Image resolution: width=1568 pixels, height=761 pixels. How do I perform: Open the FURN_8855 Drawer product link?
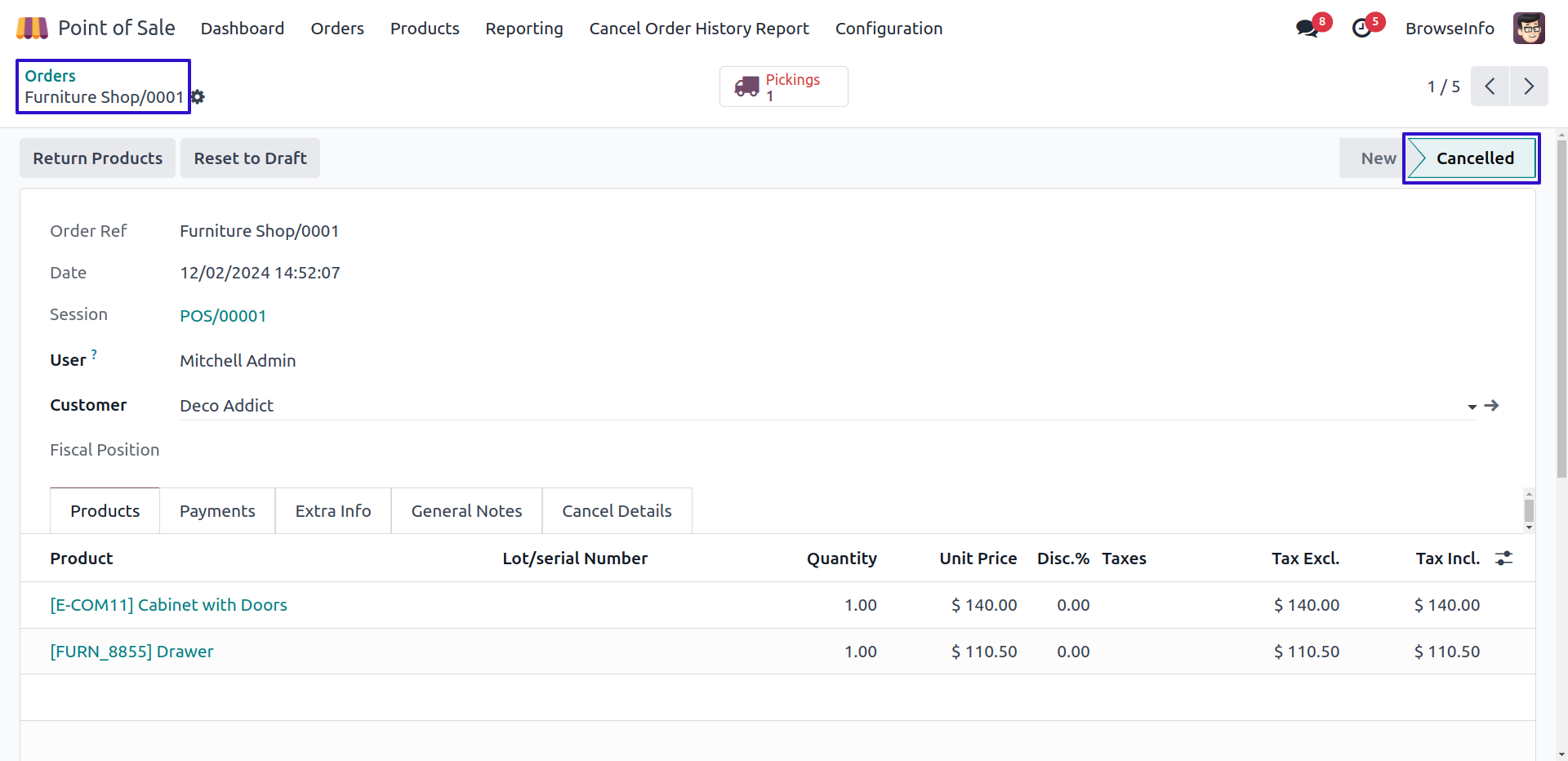131,652
